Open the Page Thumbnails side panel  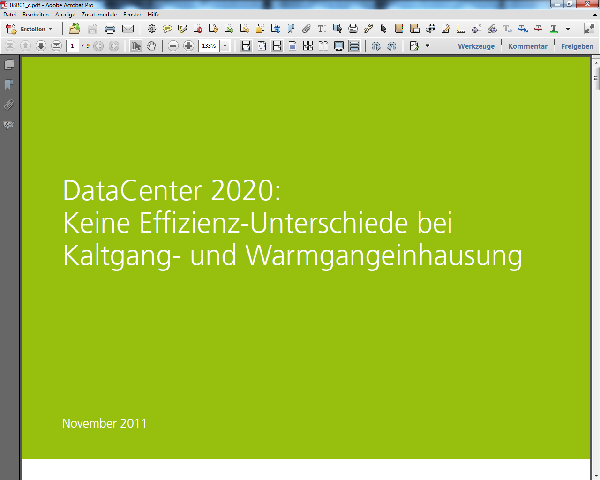(9, 65)
